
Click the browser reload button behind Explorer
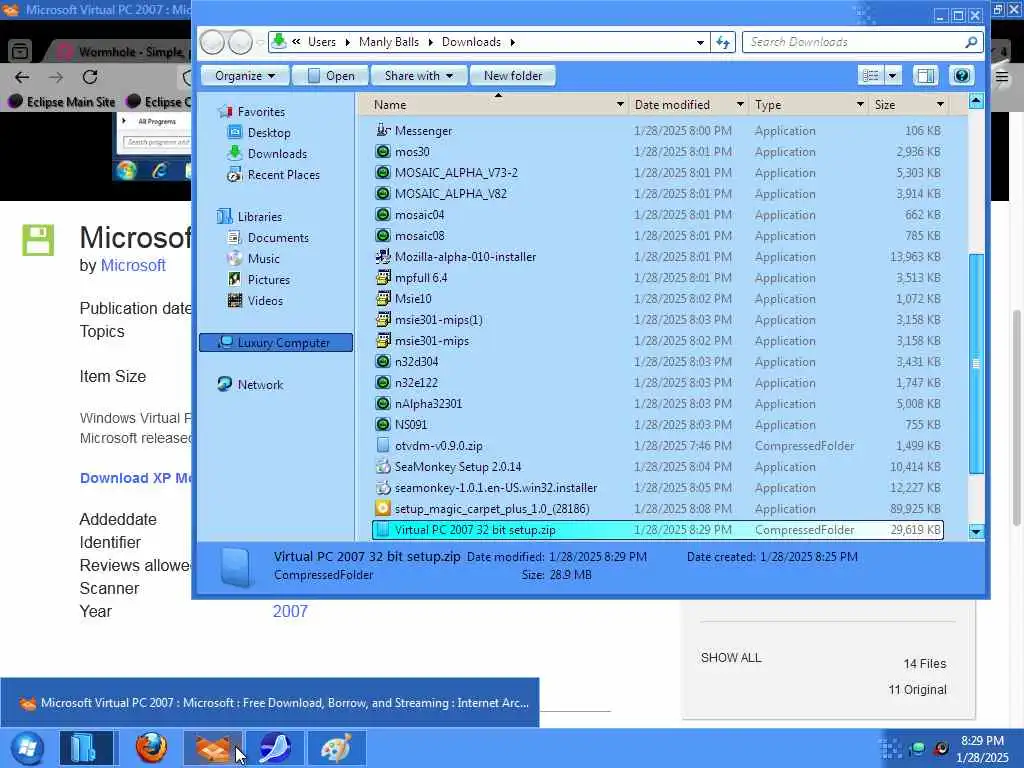(x=90, y=77)
